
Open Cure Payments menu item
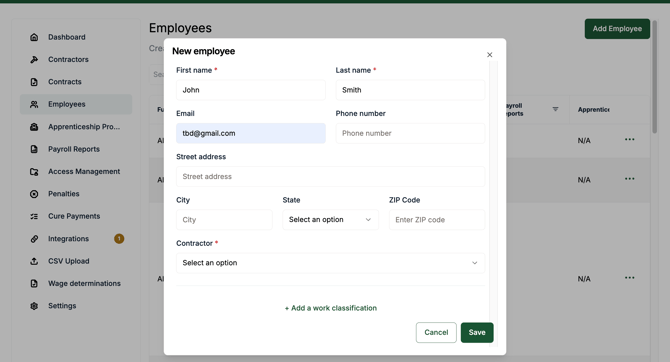[76, 216]
